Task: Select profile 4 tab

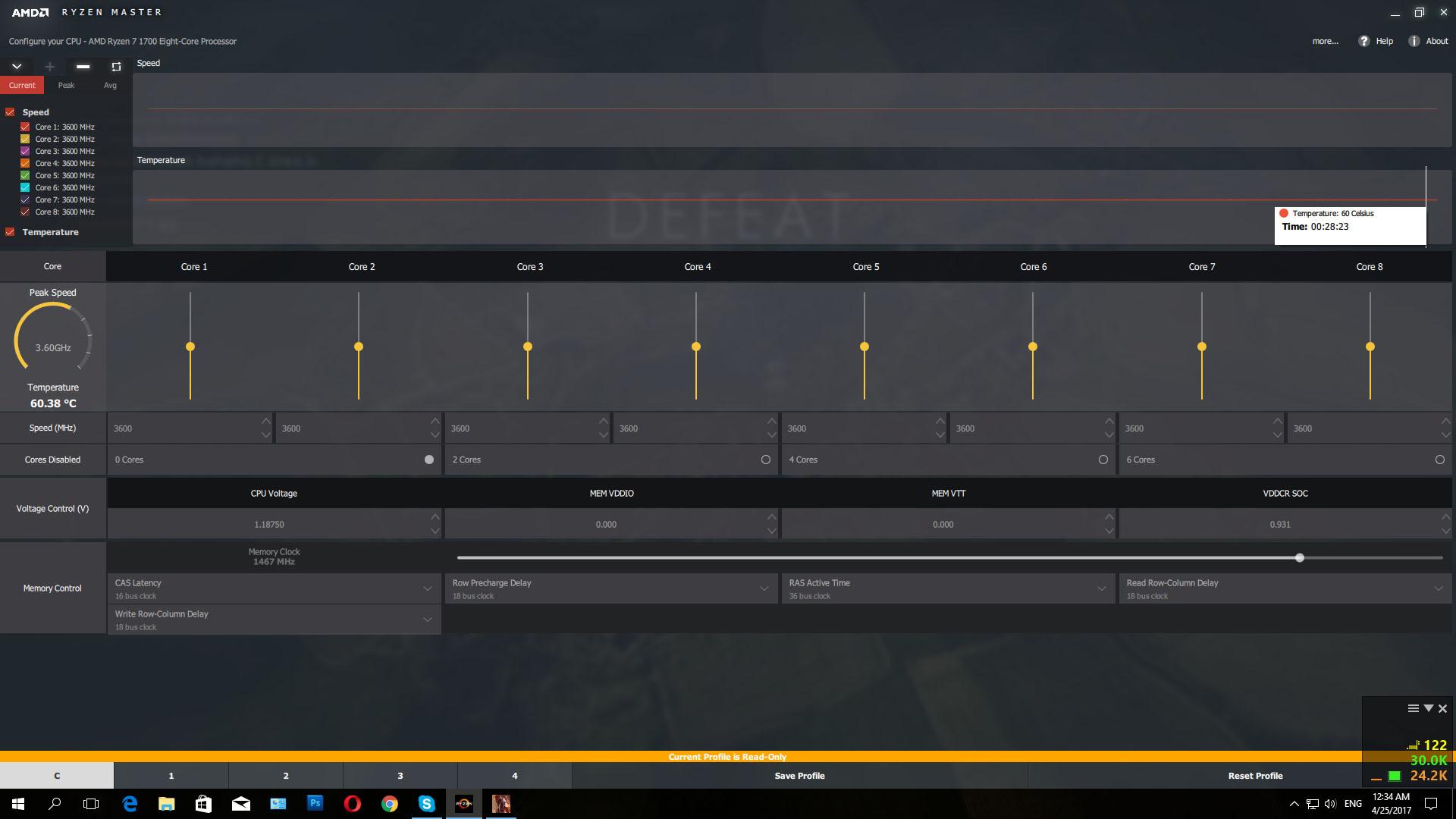Action: 515,776
